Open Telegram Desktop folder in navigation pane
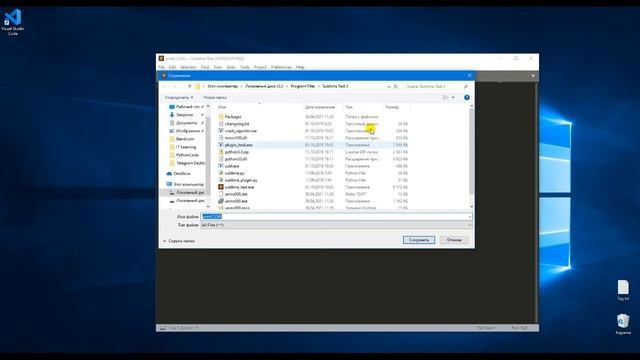 187,163
